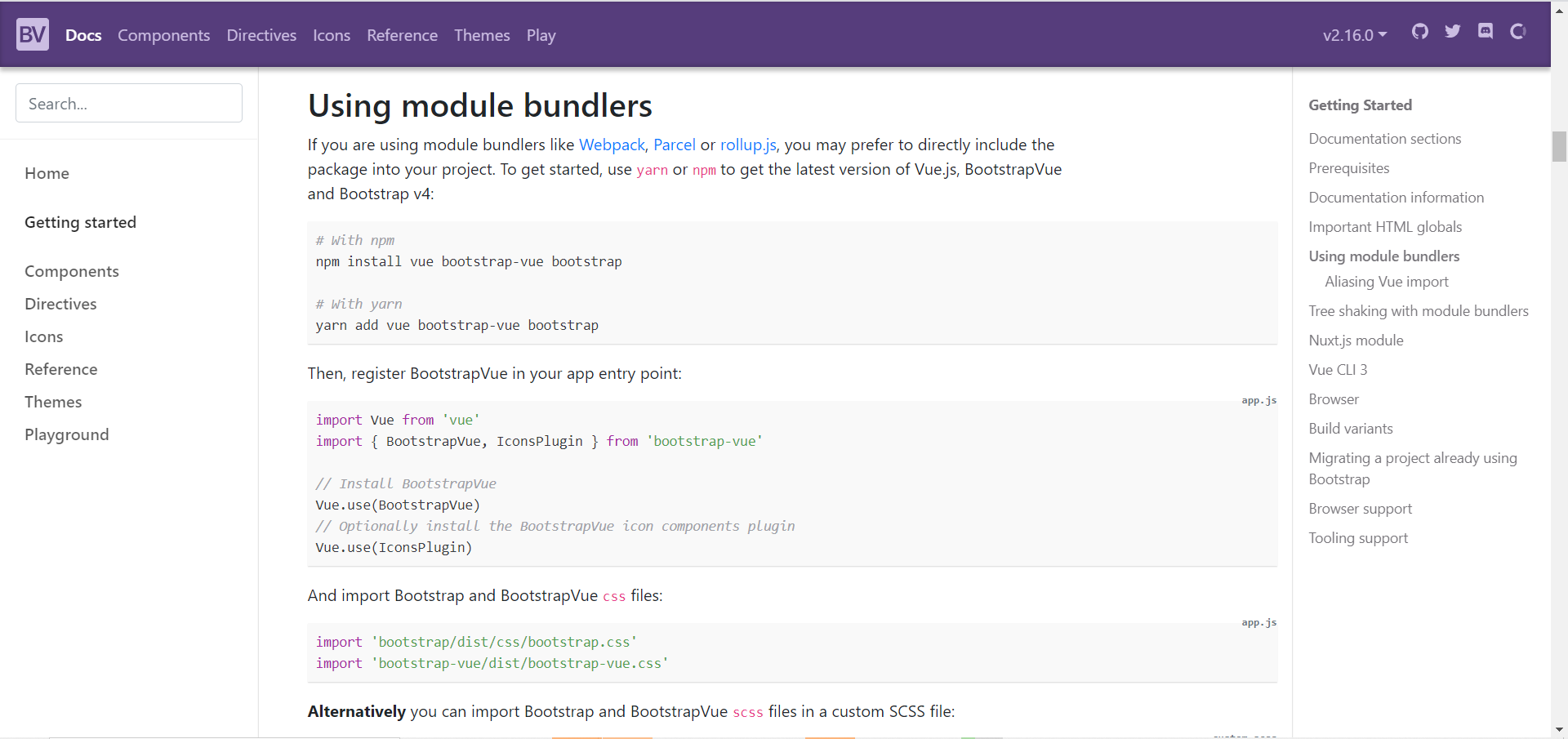Go to Home in sidebar
The image size is (1568, 739).
pos(47,173)
